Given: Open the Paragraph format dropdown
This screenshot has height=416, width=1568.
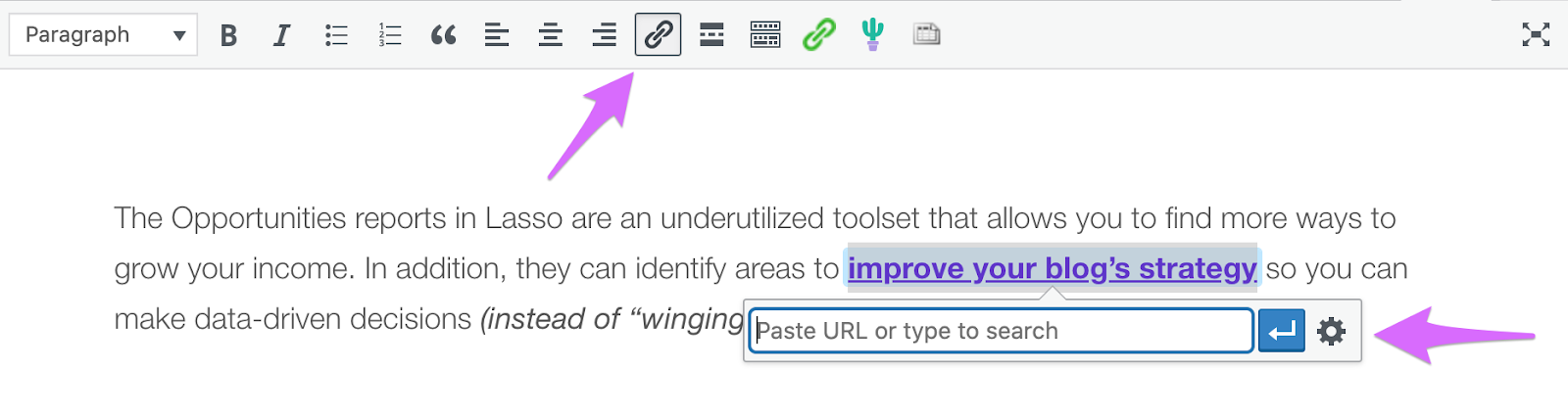Looking at the screenshot, I should (x=103, y=35).
